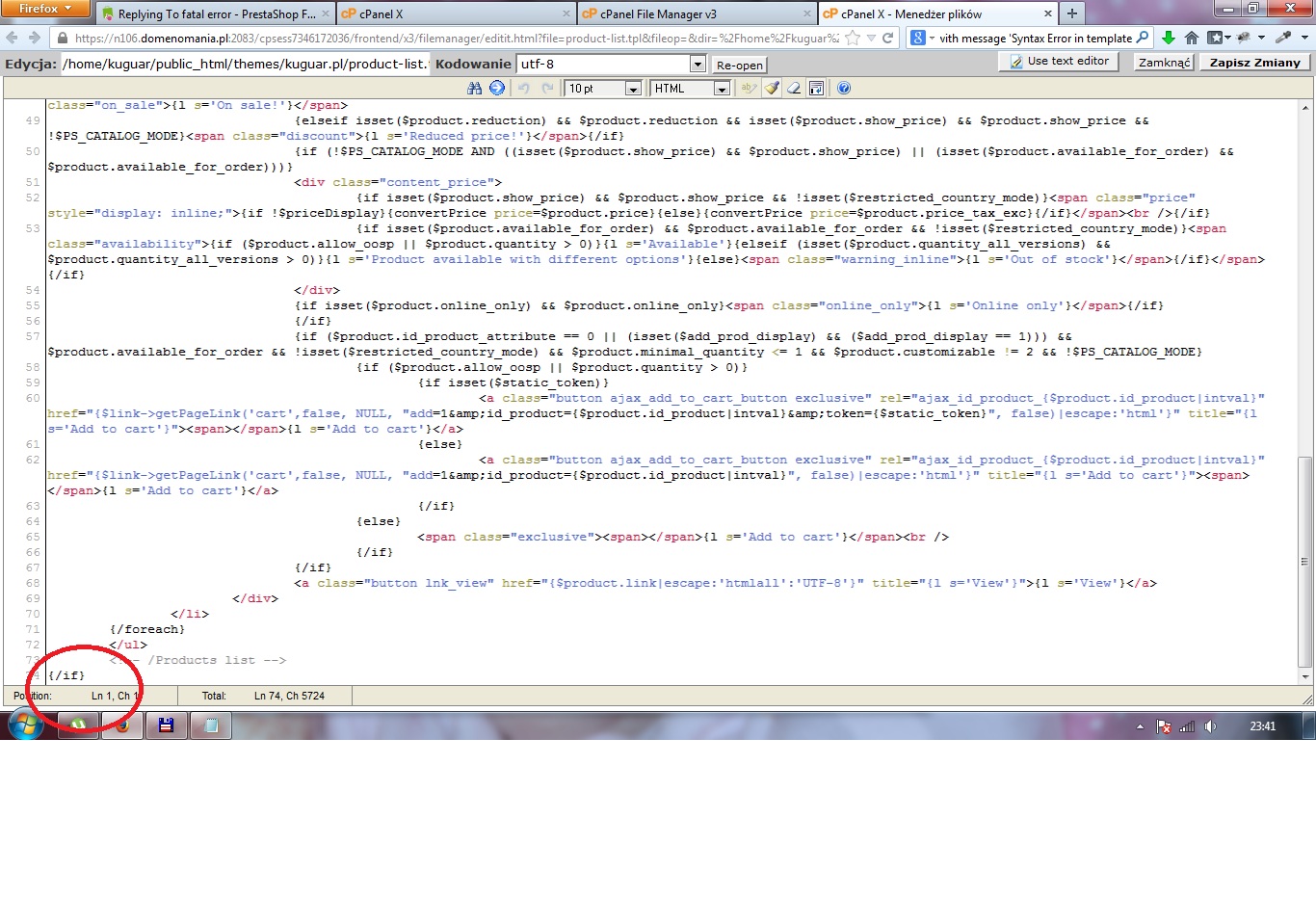Click the network signal icon in tray

1188,726
